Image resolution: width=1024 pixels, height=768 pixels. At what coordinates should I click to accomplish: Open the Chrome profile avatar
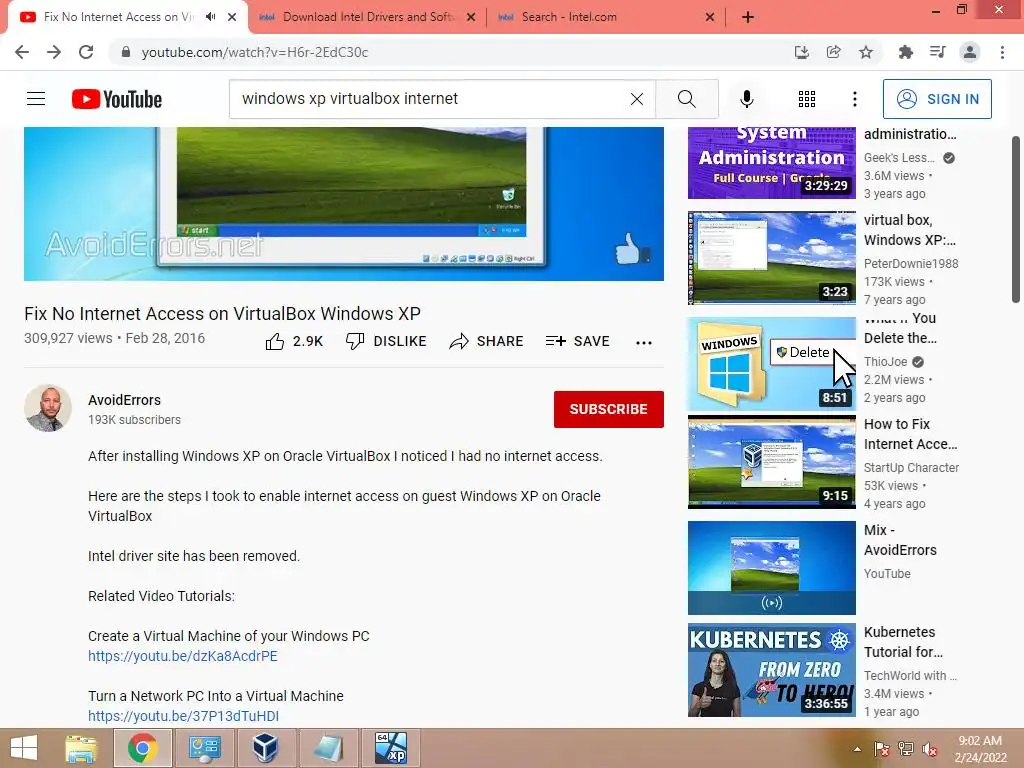point(970,52)
